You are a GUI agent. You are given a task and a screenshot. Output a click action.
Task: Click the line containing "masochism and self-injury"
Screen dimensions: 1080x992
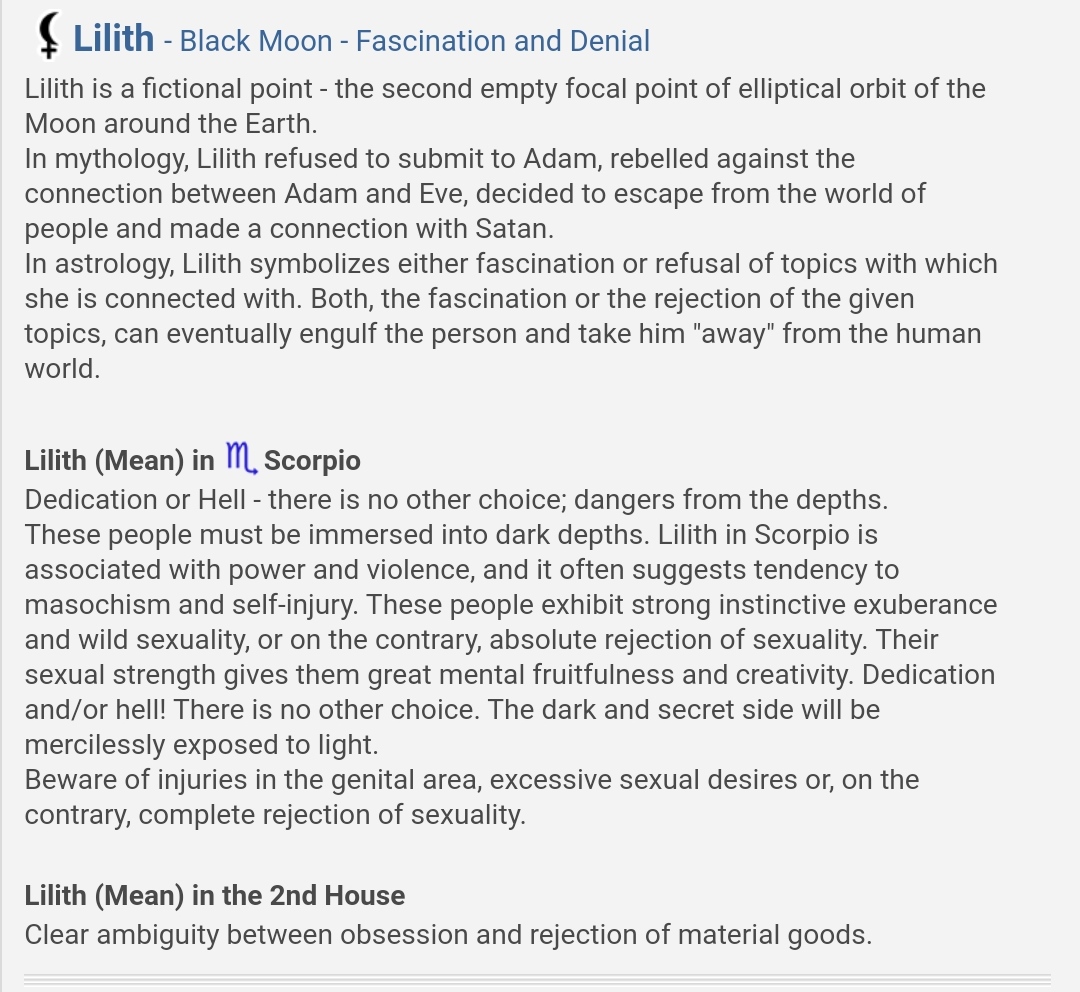click(511, 605)
